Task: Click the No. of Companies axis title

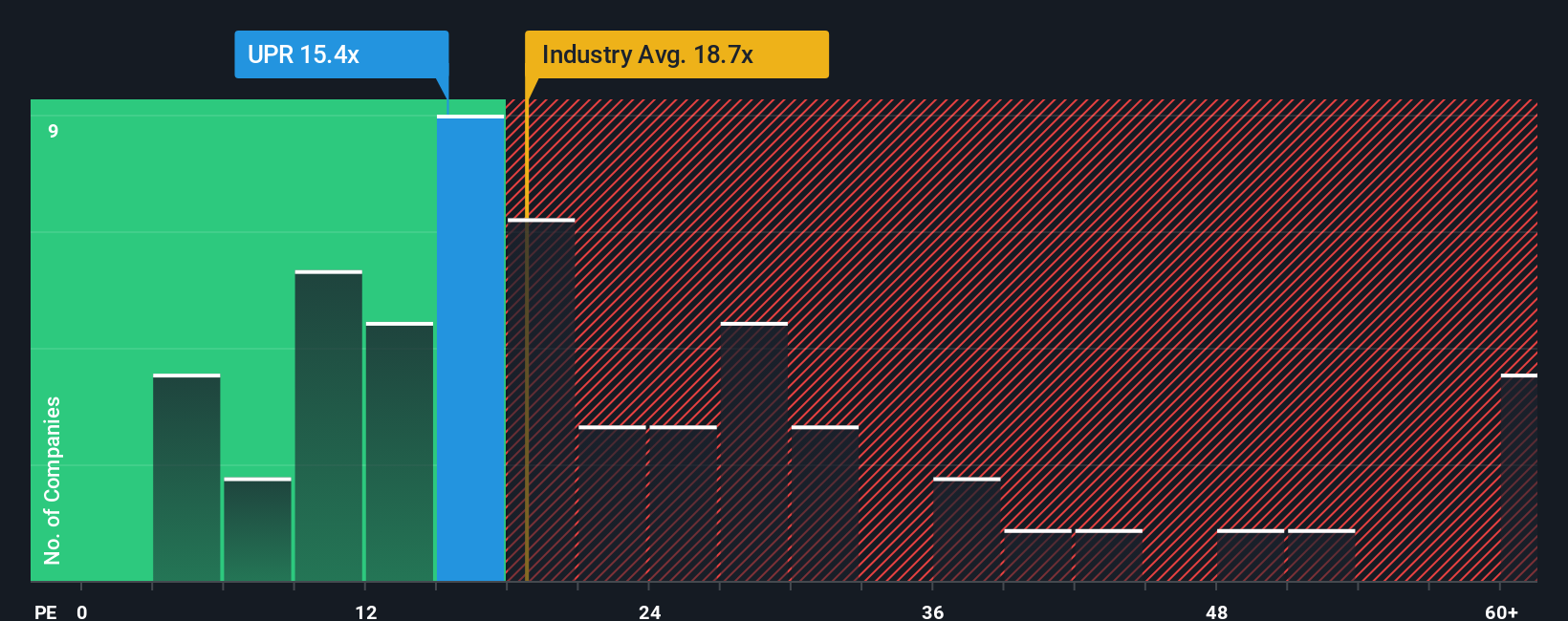Action: [x=53, y=481]
